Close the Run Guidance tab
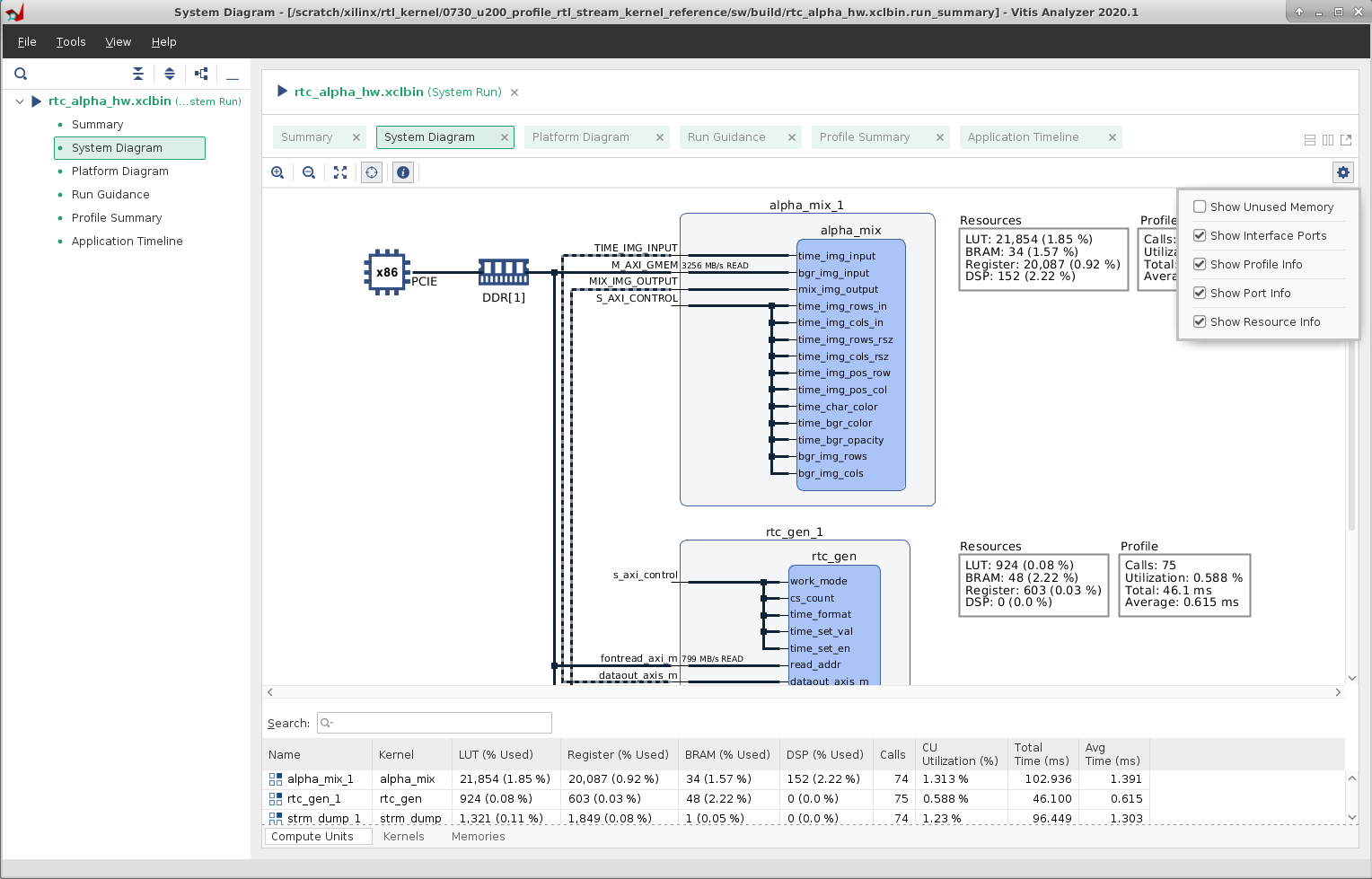1372x879 pixels. (x=791, y=137)
